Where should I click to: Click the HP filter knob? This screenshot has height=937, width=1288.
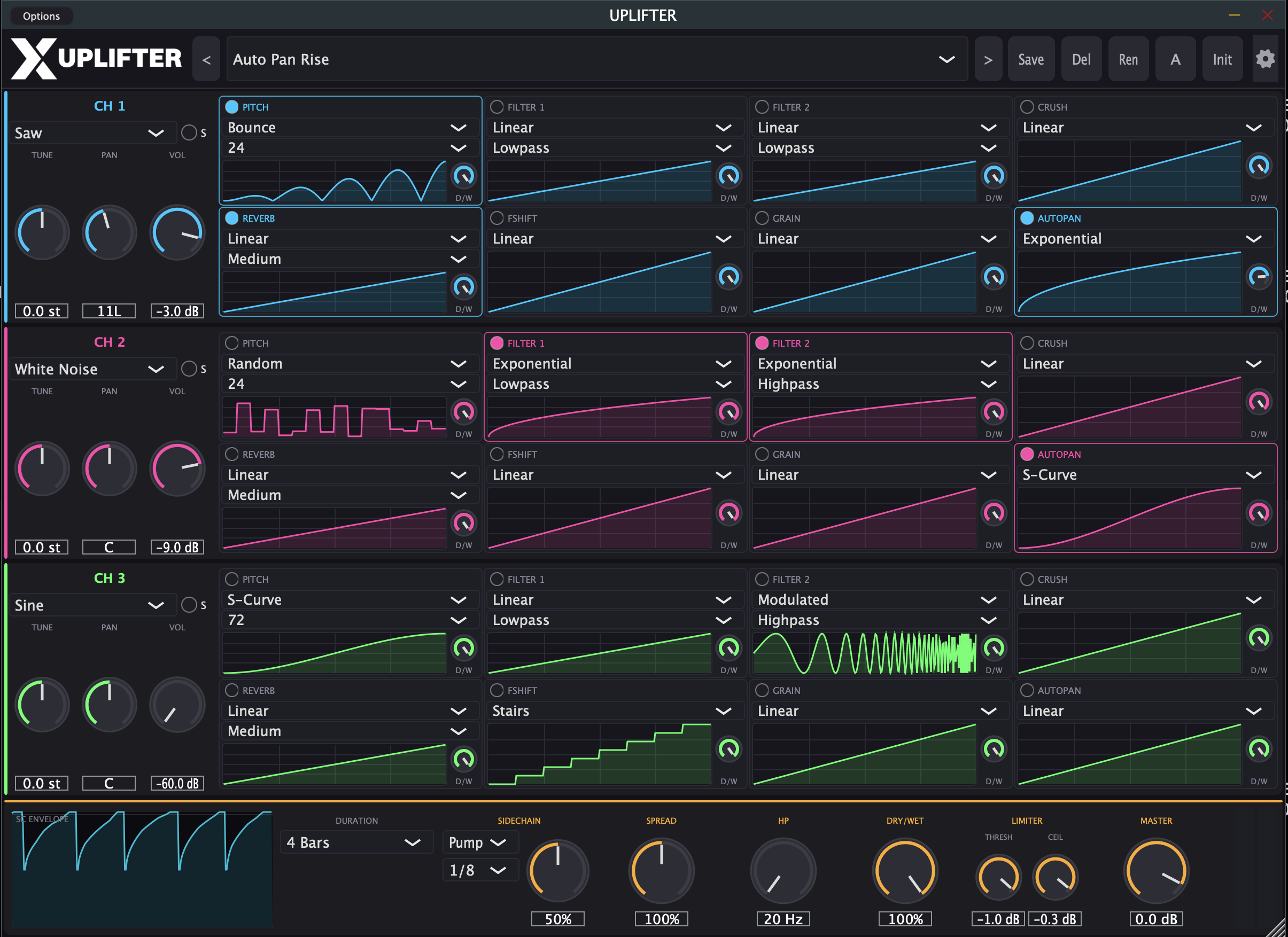coord(783,871)
